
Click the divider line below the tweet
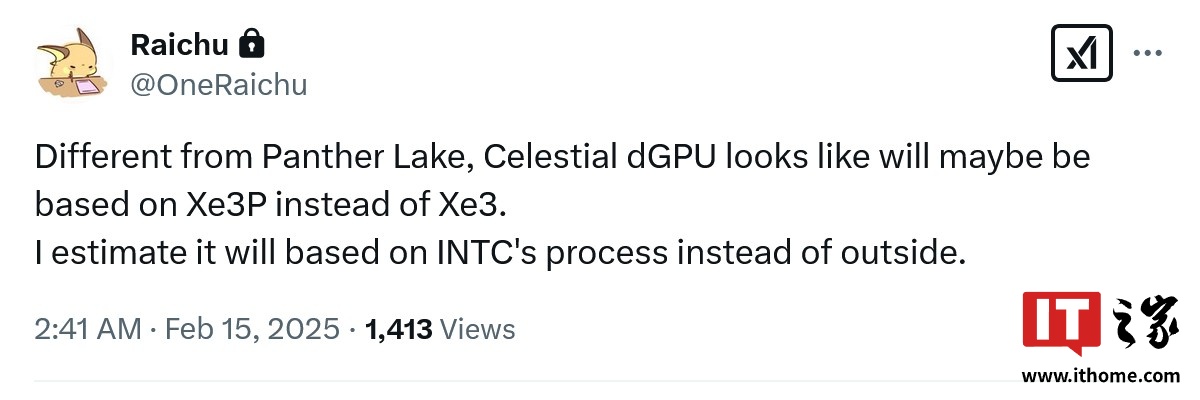tap(500, 381)
